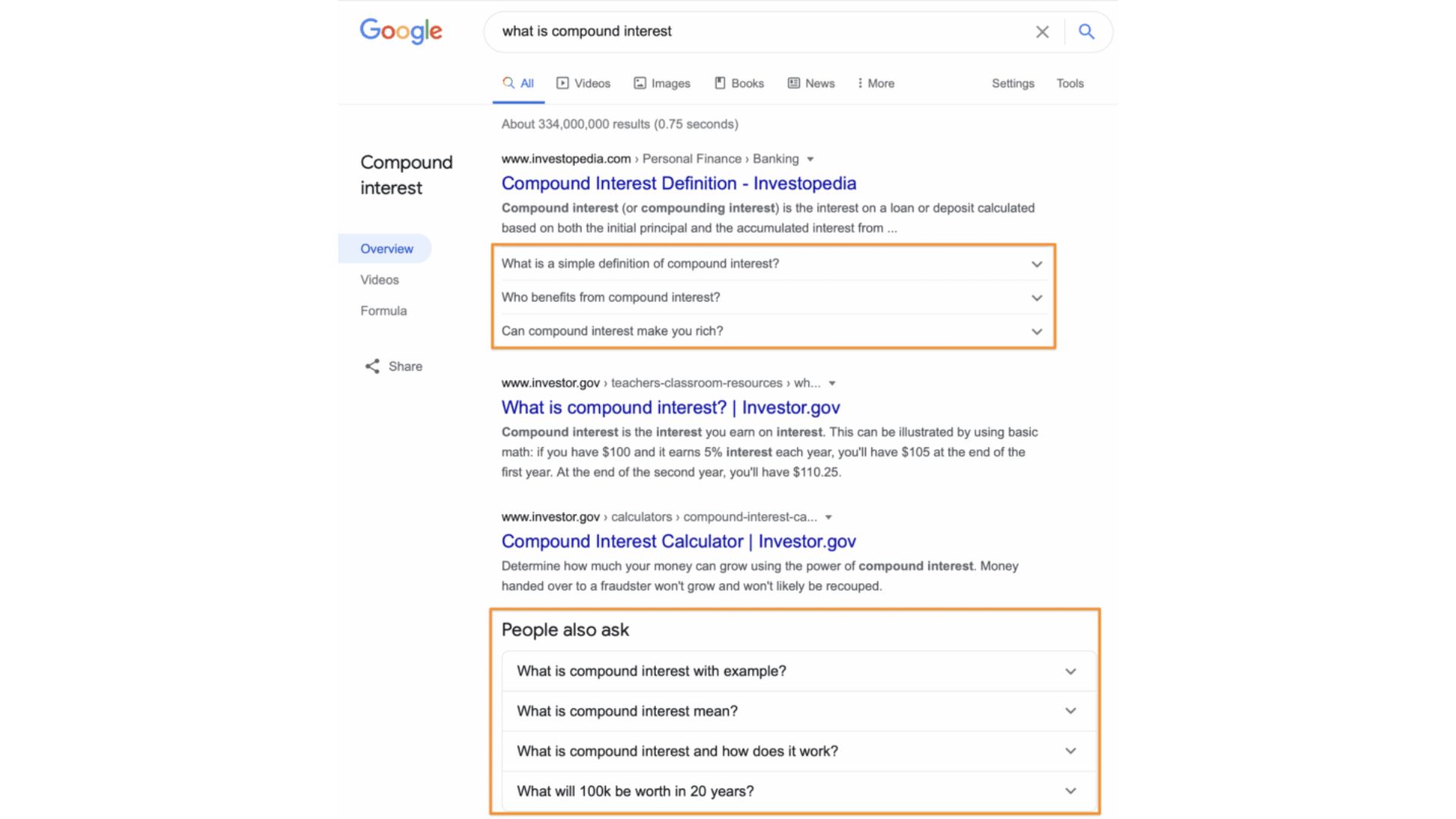Clear the search box with X icon

click(x=1042, y=32)
